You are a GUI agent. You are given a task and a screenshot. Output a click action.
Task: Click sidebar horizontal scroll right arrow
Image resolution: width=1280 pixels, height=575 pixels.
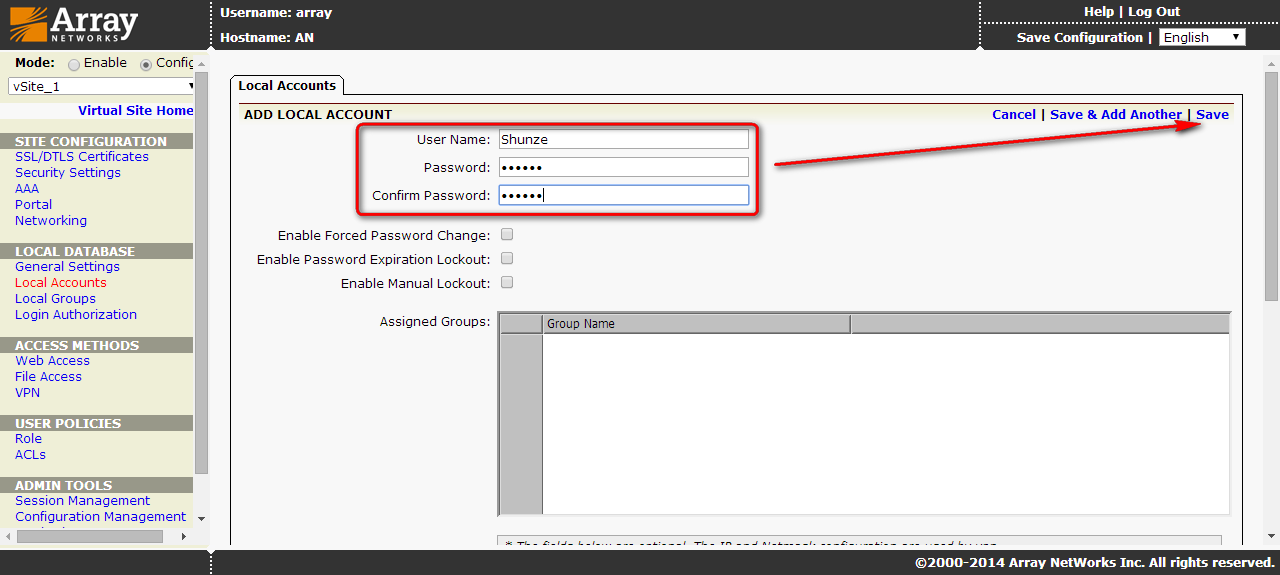click(x=182, y=537)
